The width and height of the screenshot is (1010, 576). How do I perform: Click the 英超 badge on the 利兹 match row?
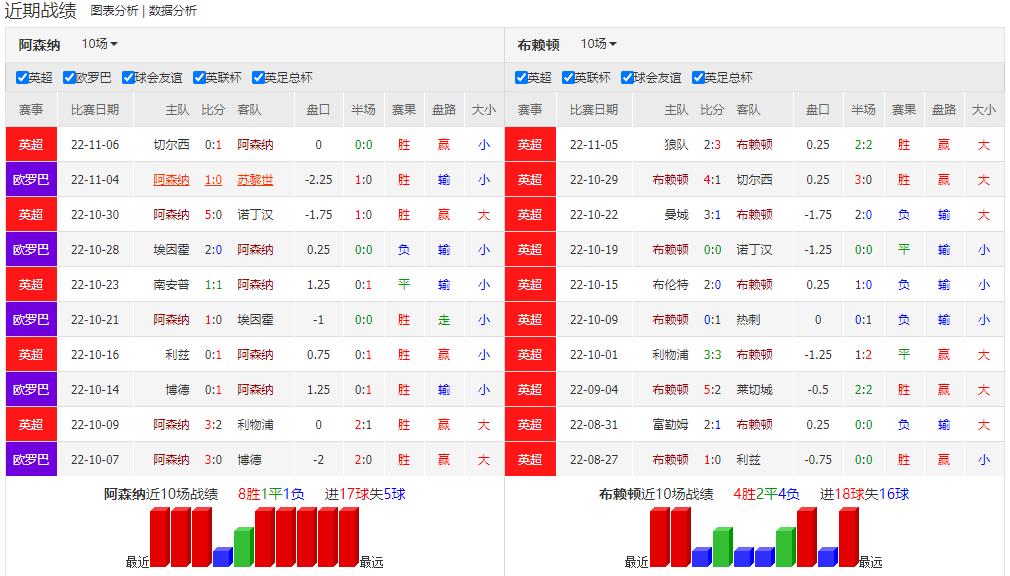click(30, 354)
